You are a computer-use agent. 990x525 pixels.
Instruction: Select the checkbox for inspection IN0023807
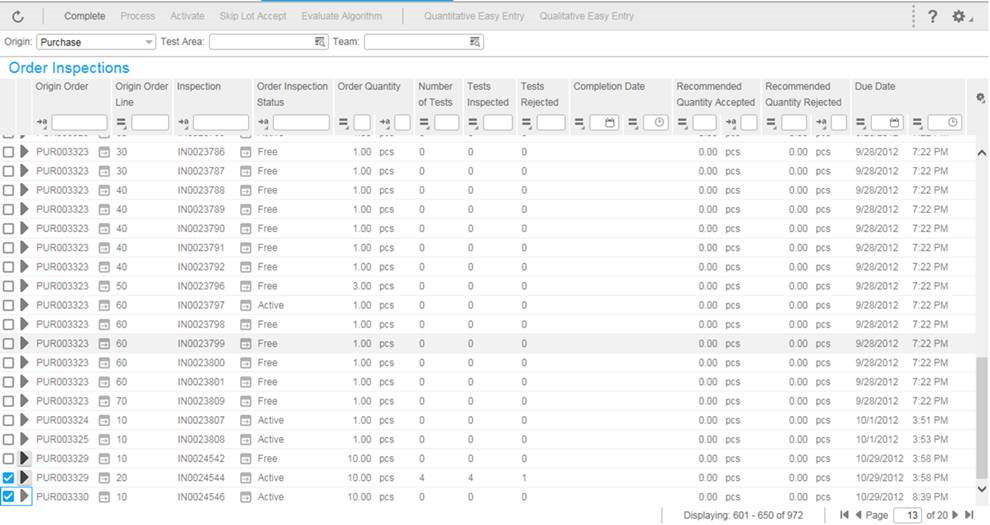9,421
